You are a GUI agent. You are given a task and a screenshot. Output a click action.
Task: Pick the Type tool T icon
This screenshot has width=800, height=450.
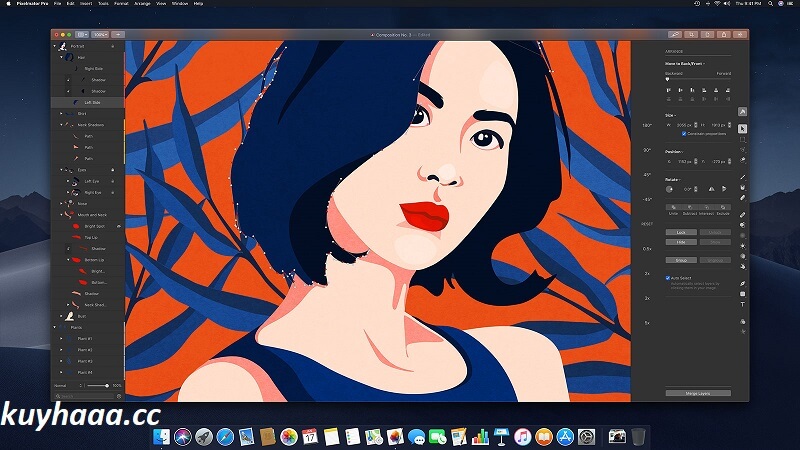click(x=742, y=305)
